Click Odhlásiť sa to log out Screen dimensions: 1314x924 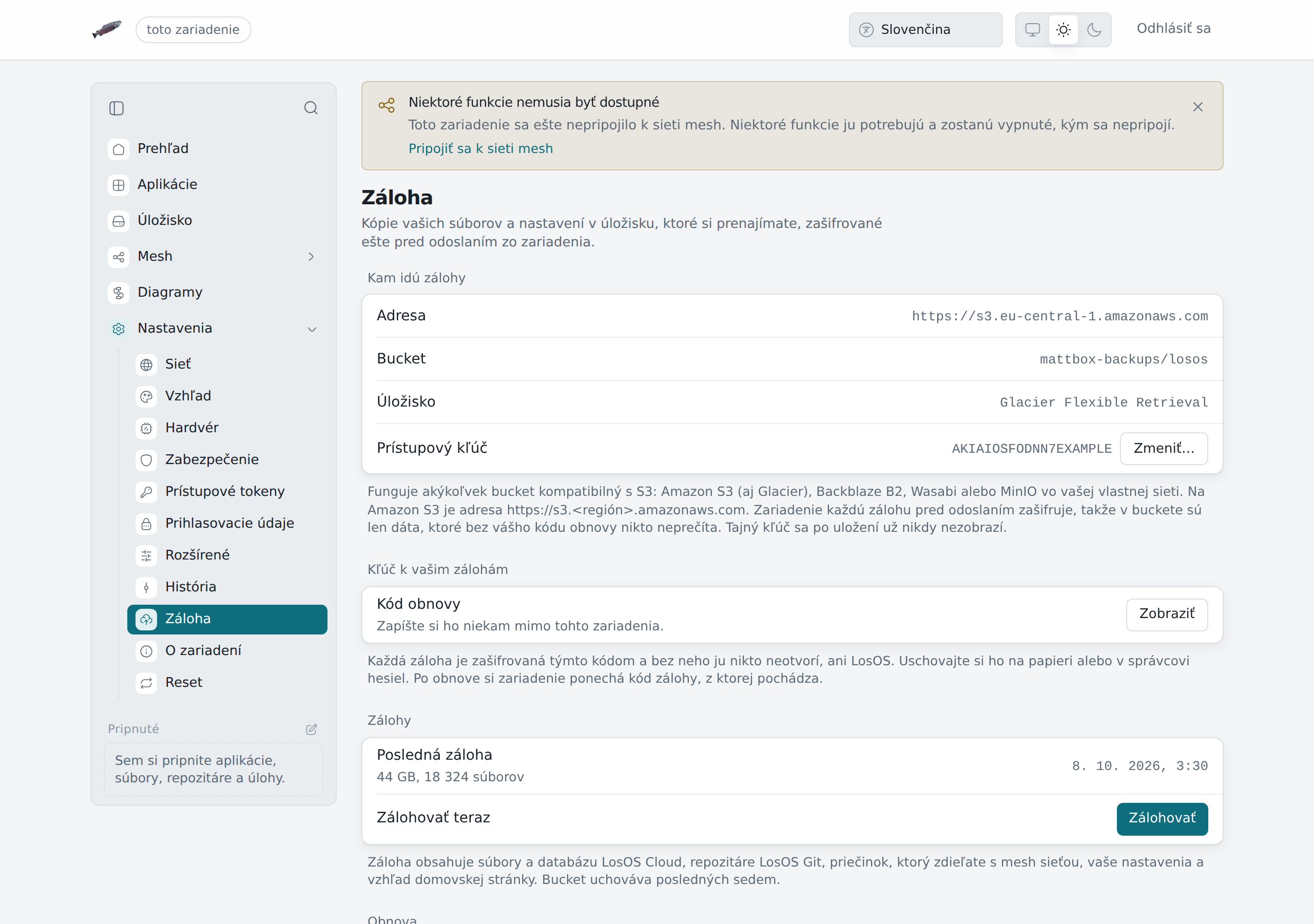tap(1173, 29)
